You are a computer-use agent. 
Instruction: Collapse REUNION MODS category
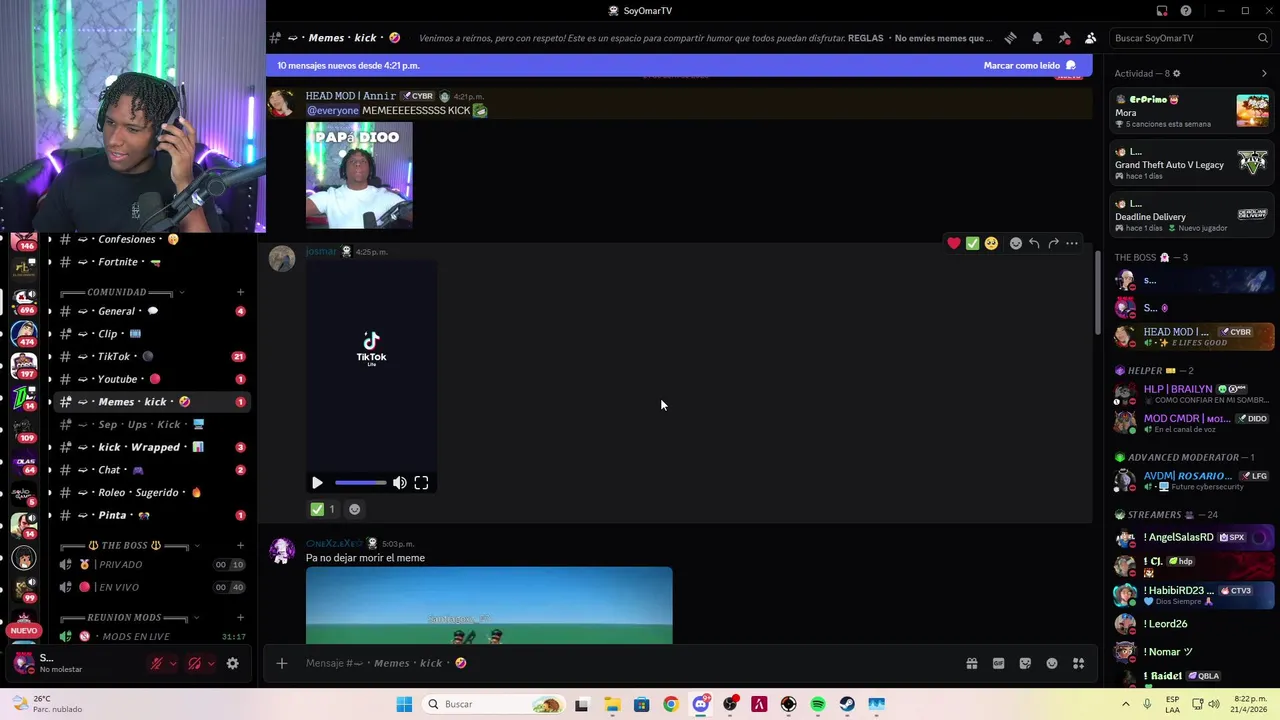pyautogui.click(x=130, y=617)
